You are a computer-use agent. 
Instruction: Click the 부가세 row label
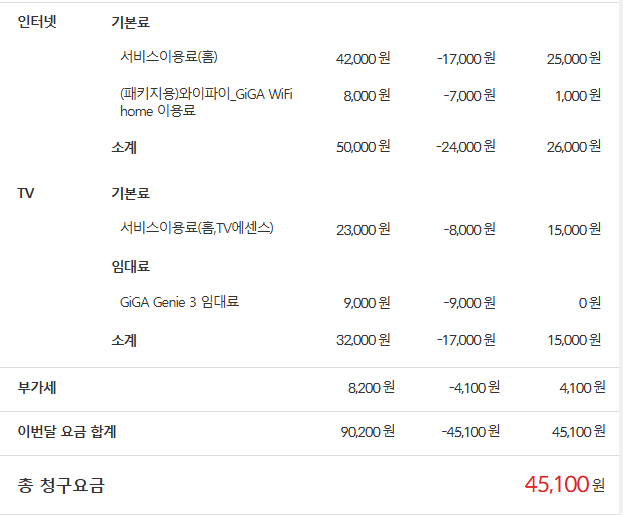tap(37, 387)
